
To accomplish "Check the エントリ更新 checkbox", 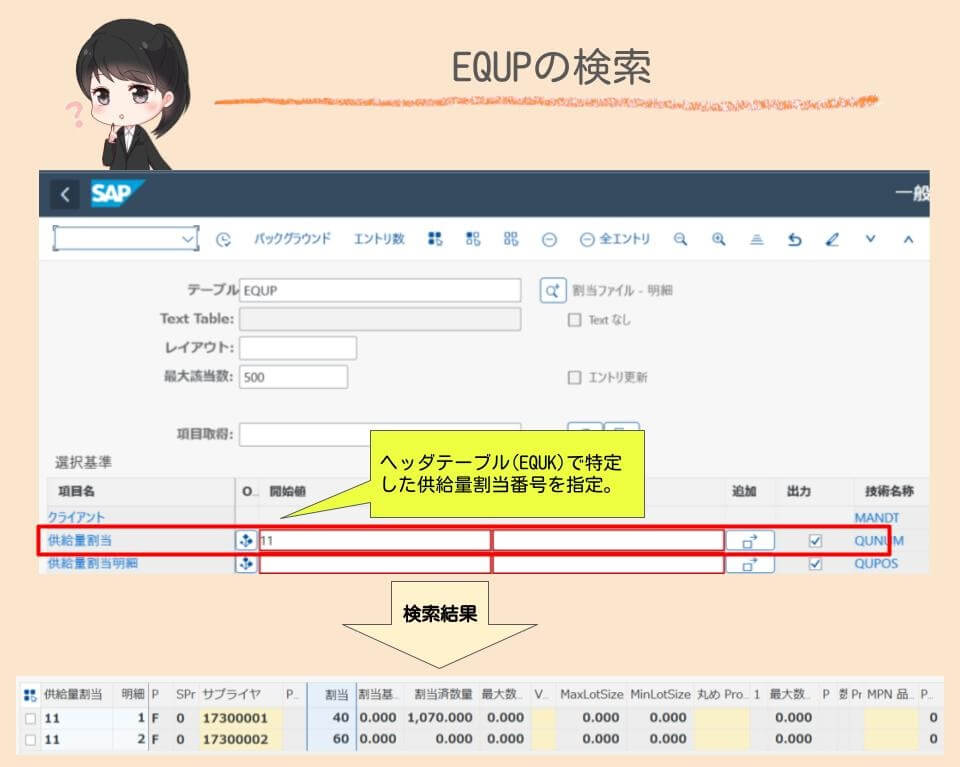I will (575, 377).
